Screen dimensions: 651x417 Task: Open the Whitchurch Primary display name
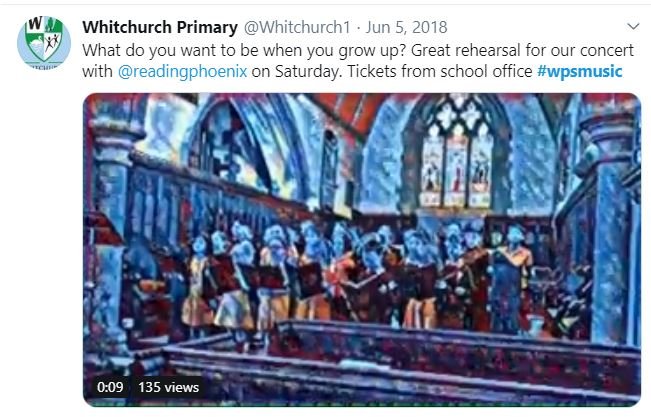(x=160, y=27)
